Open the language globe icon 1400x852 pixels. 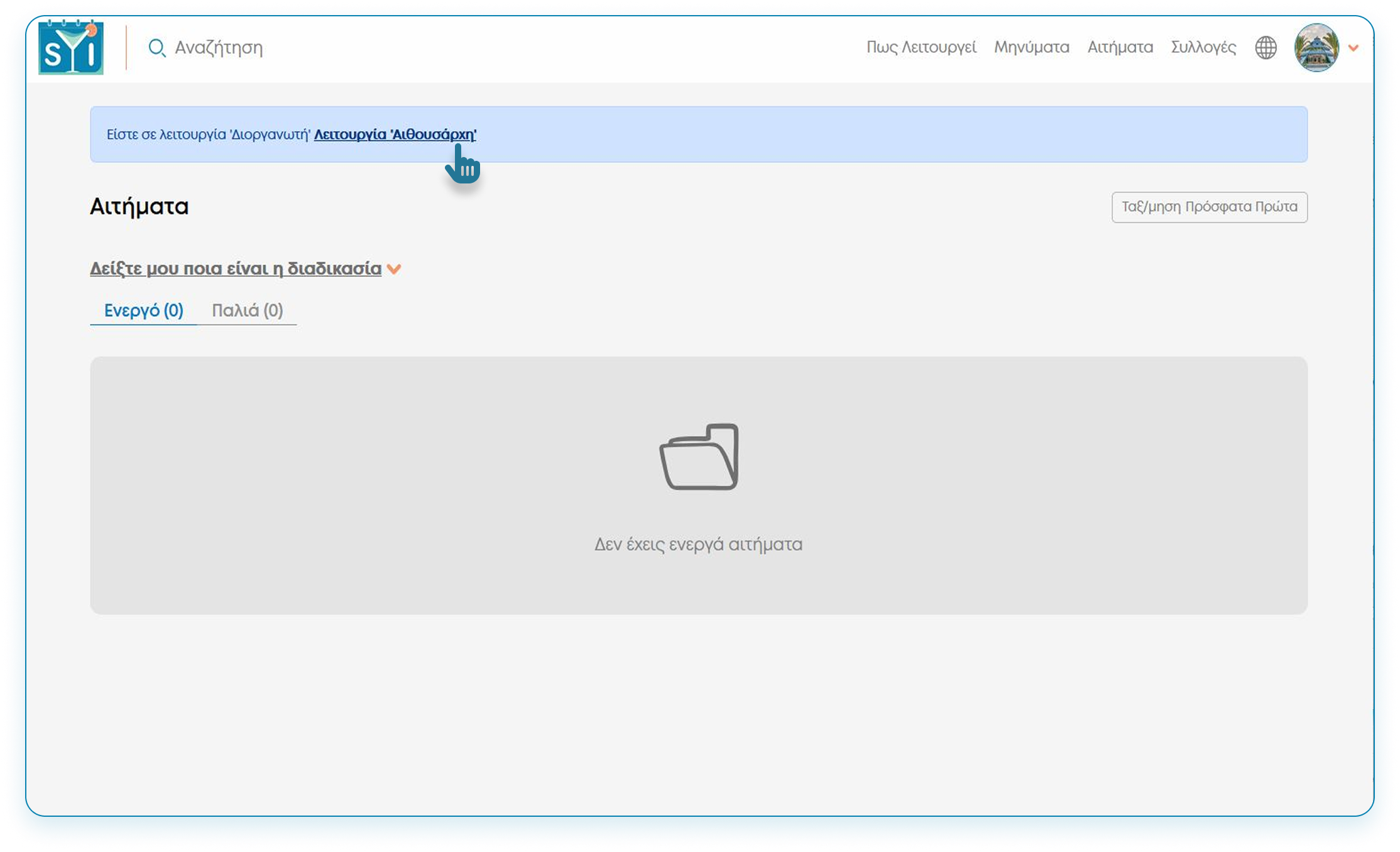[x=1266, y=47]
